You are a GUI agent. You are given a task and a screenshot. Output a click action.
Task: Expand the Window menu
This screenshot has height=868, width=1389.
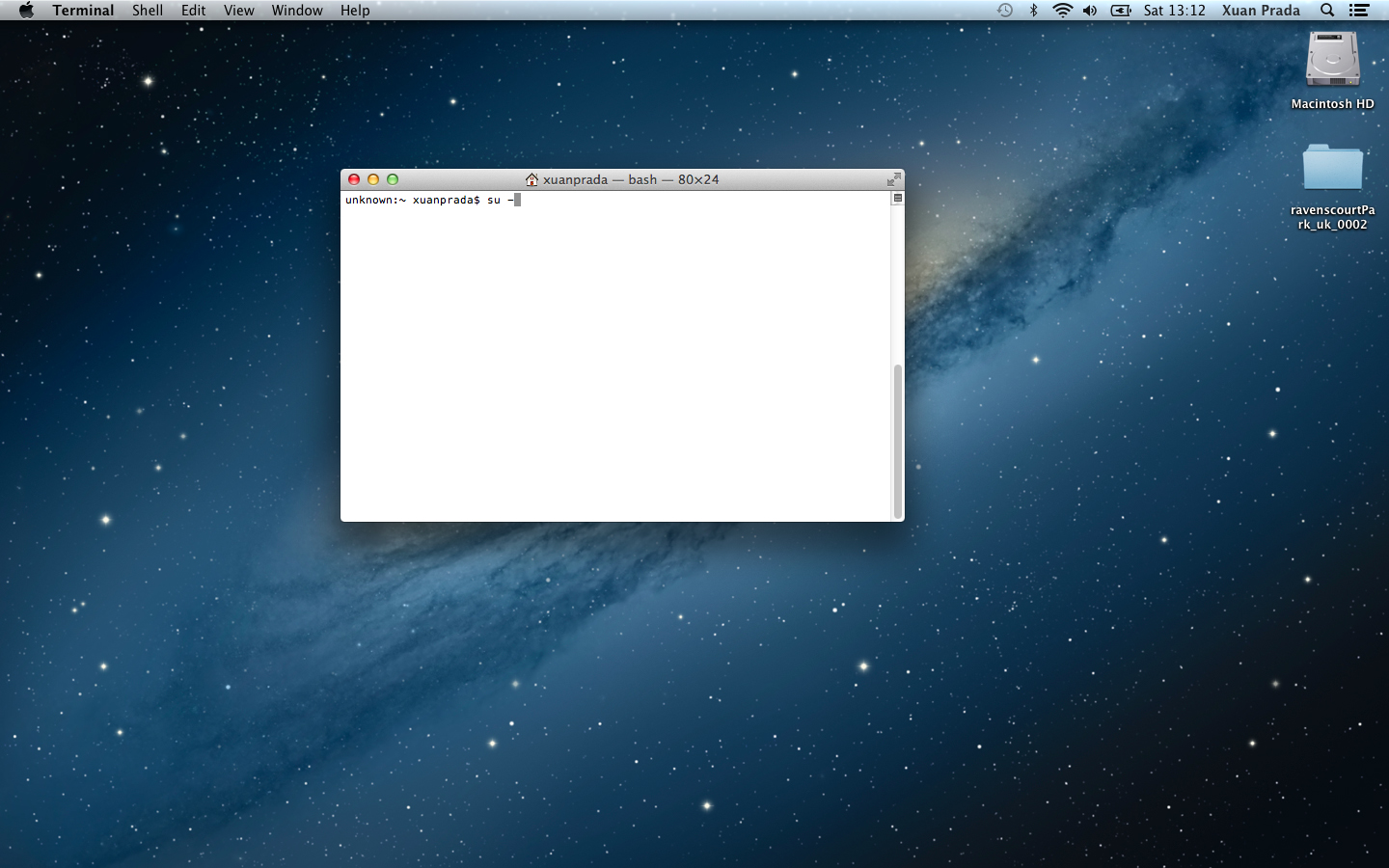point(297,11)
